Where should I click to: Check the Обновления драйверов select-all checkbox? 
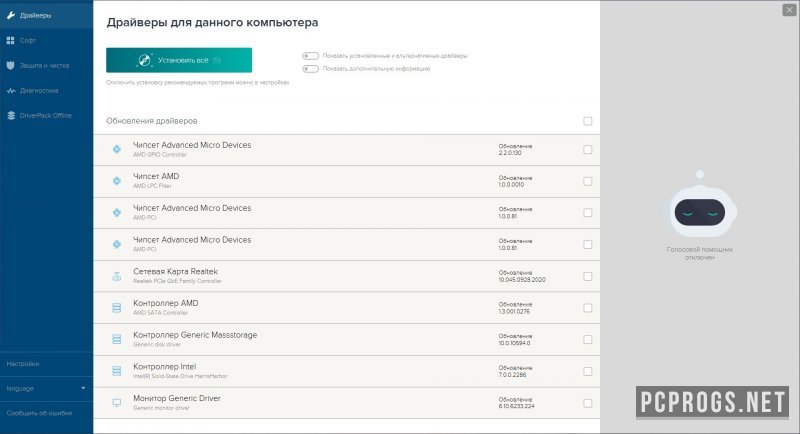[x=588, y=121]
